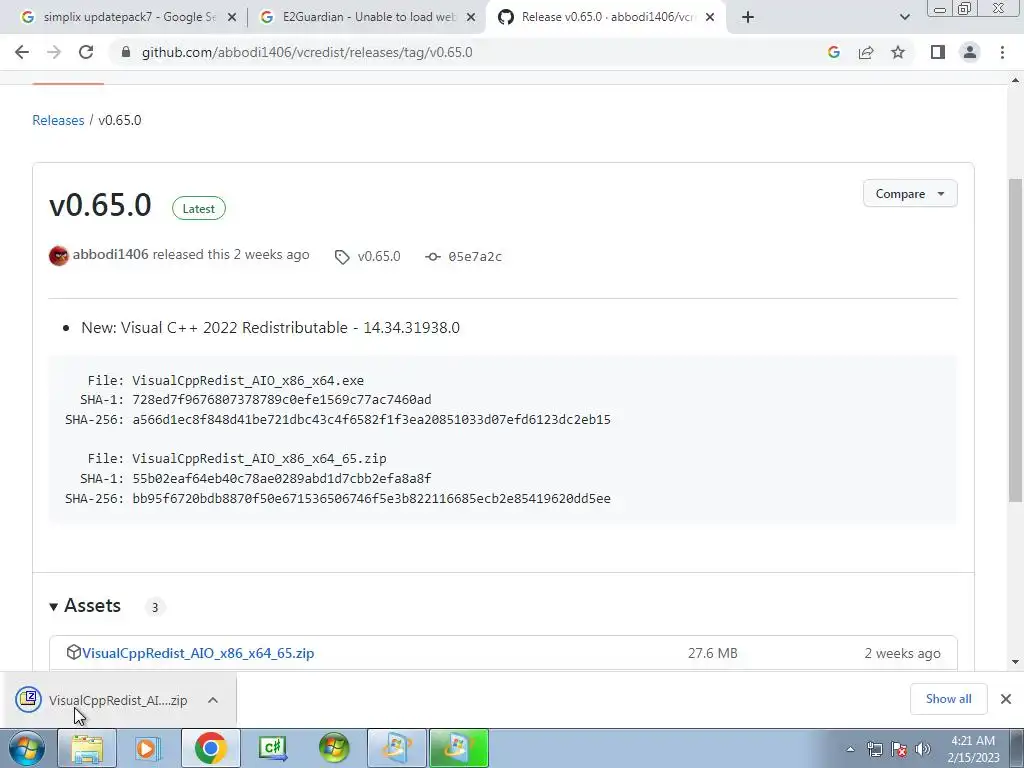The width and height of the screenshot is (1024, 768).
Task: Show hidden system tray icons
Action: [850, 750]
